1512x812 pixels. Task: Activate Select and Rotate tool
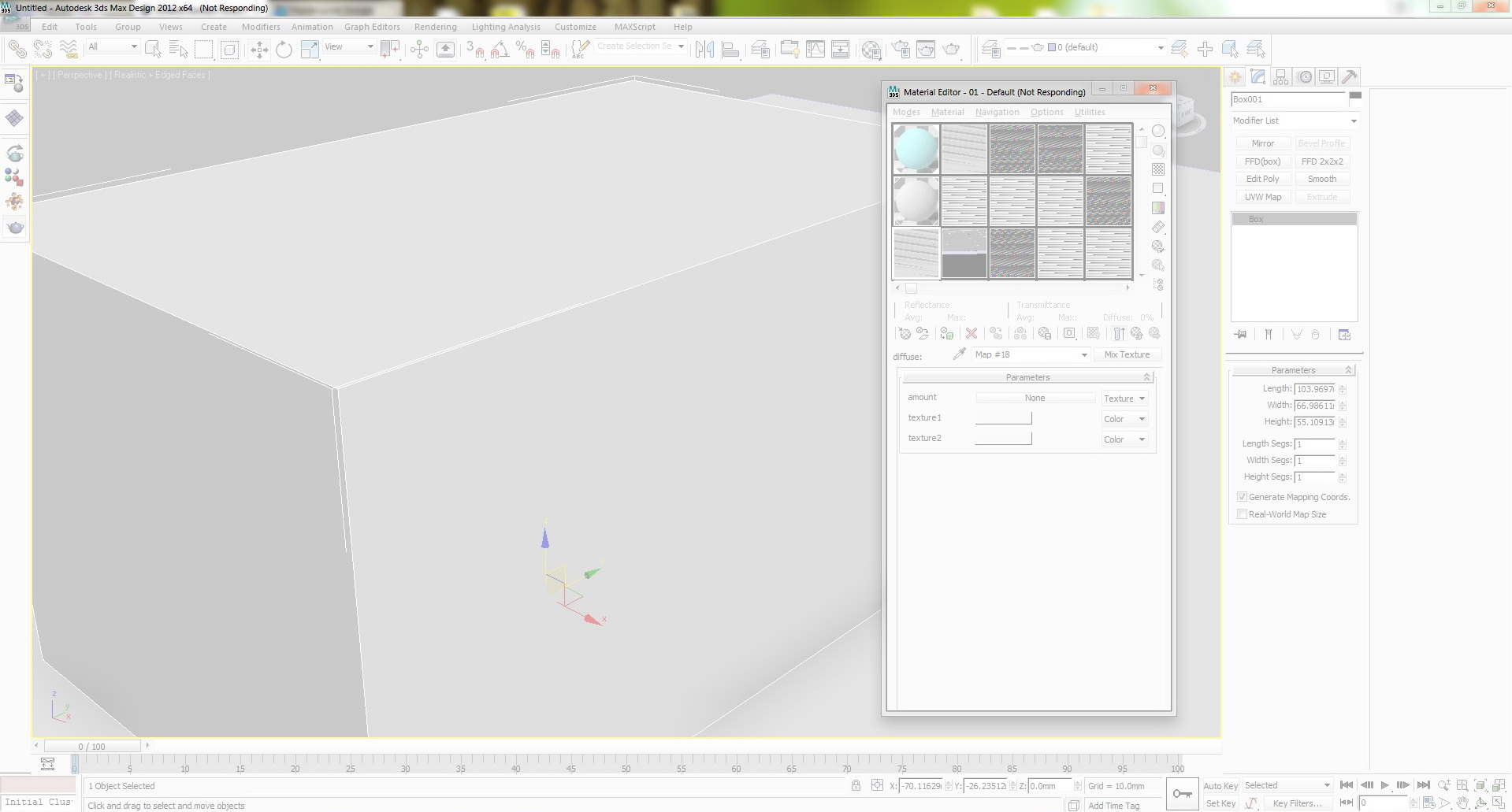pyautogui.click(x=284, y=50)
